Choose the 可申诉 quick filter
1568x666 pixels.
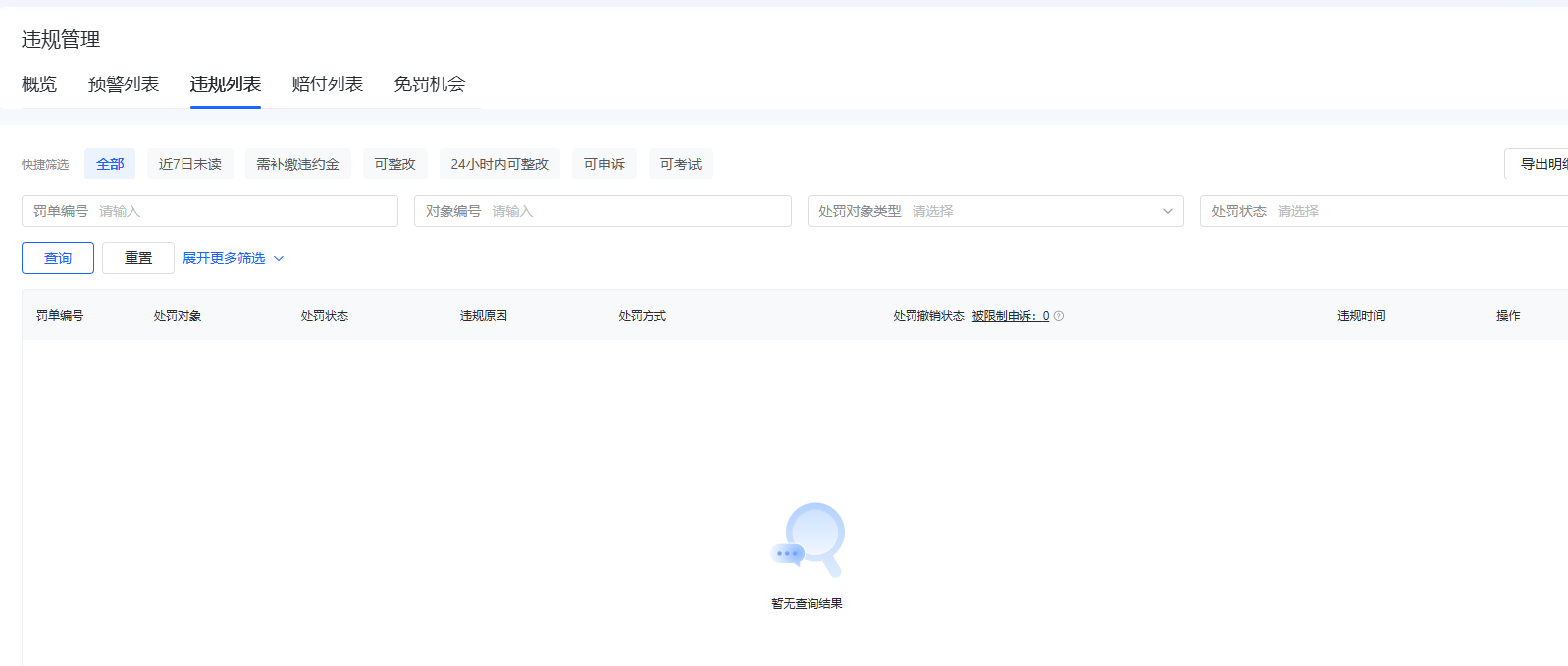(603, 164)
